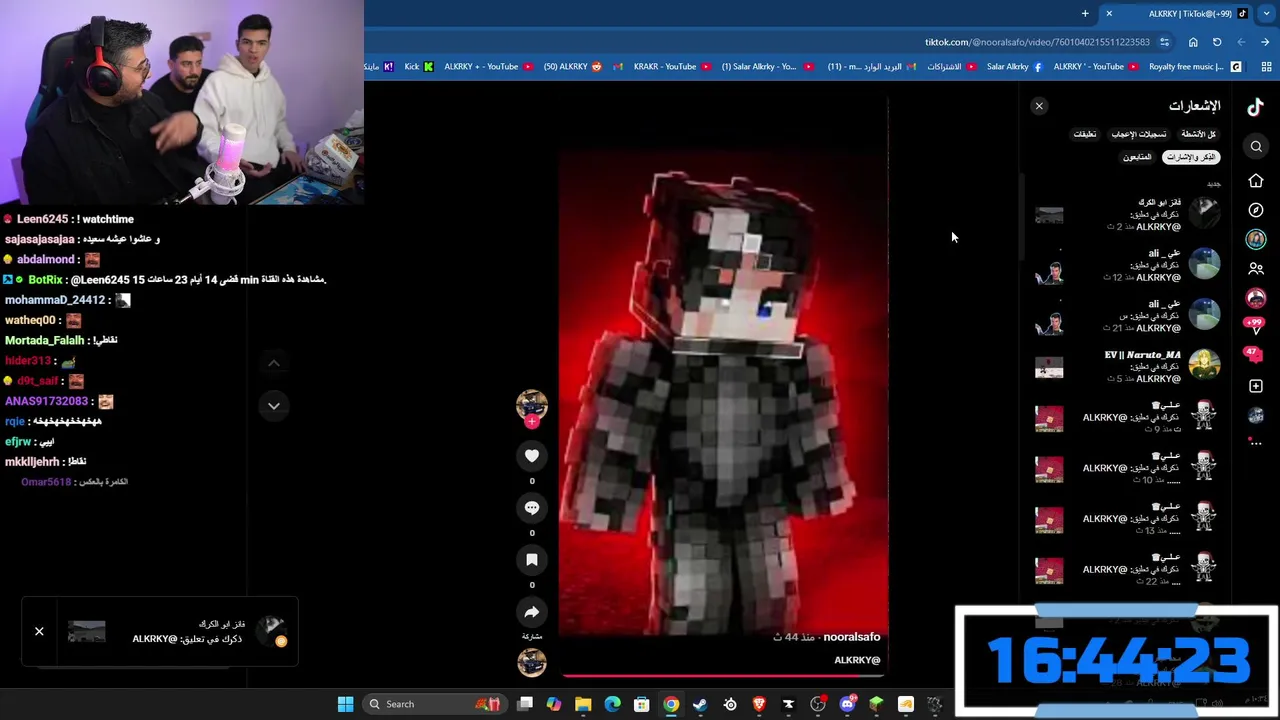Open site information tune icon in address bar
Image resolution: width=1280 pixels, height=720 pixels.
[1164, 42]
